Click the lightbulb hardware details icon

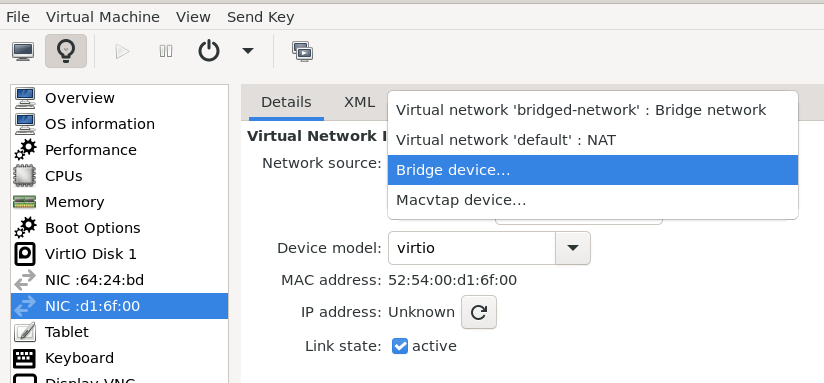pos(66,51)
